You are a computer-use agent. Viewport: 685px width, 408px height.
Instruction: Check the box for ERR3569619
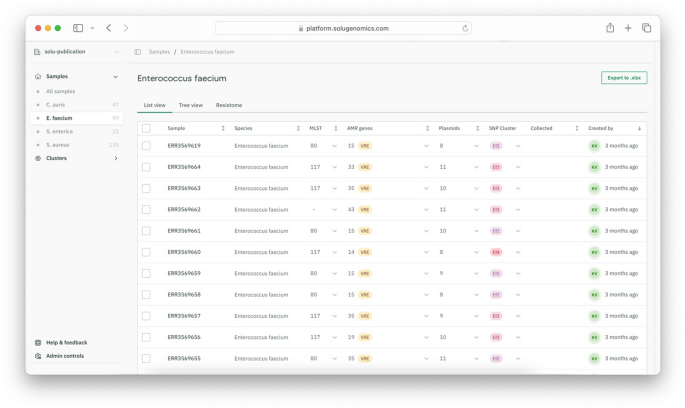(x=146, y=146)
